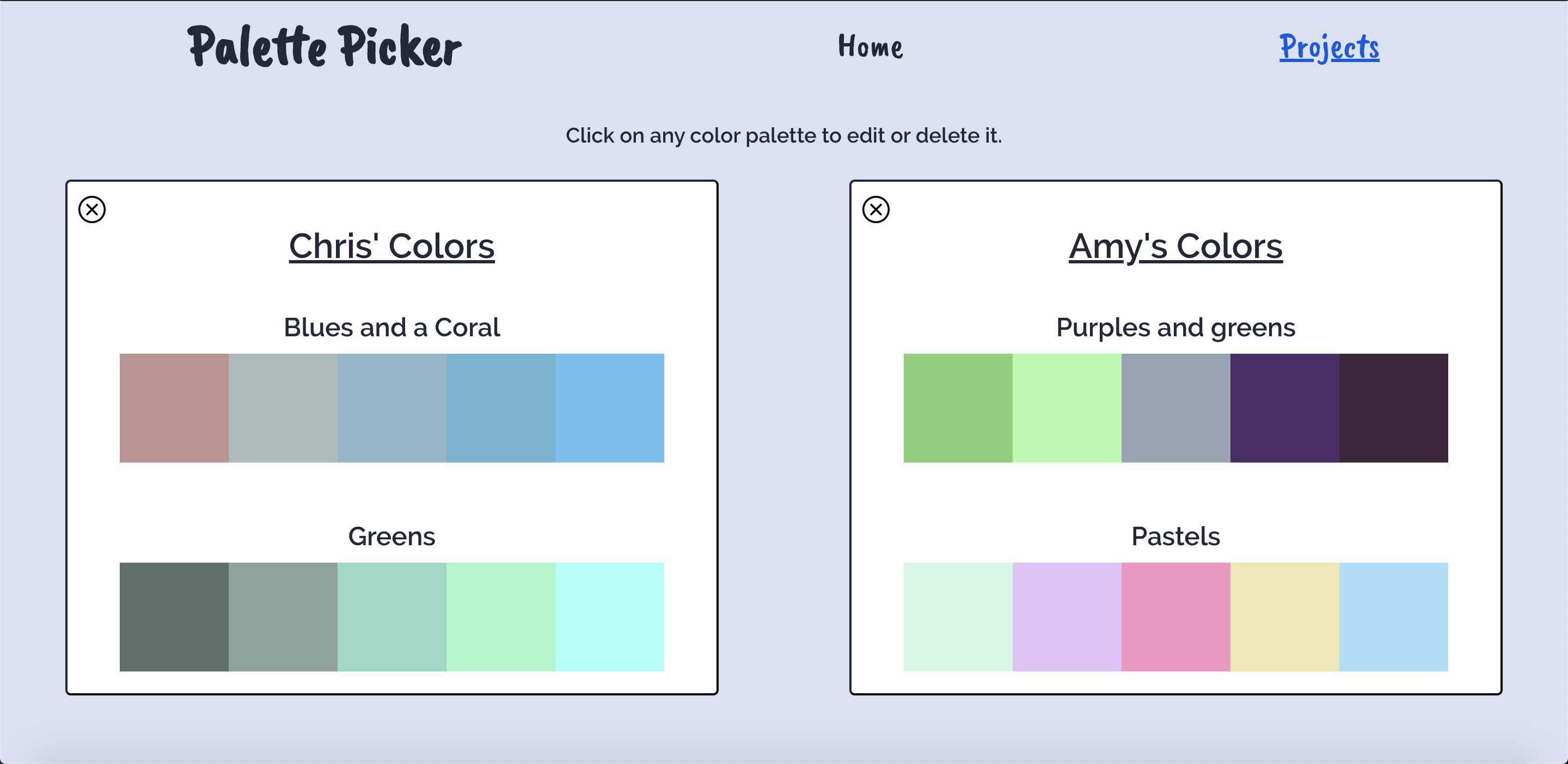Screen dimensions: 1568x764
Task: Open Amy's Colors palette collection
Action: [1175, 246]
